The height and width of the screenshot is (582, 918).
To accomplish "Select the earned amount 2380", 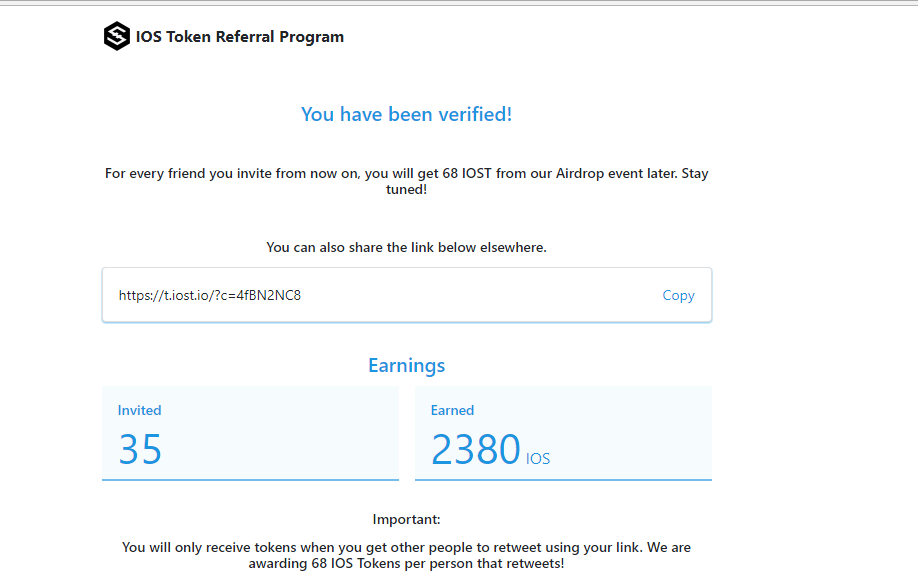I will click(475, 450).
